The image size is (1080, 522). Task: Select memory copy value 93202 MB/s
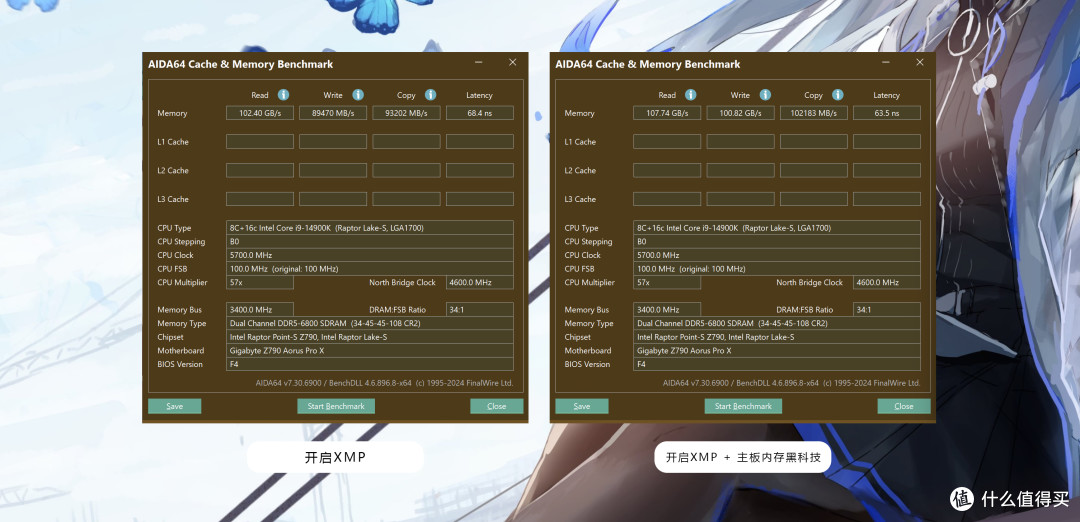[x=406, y=113]
